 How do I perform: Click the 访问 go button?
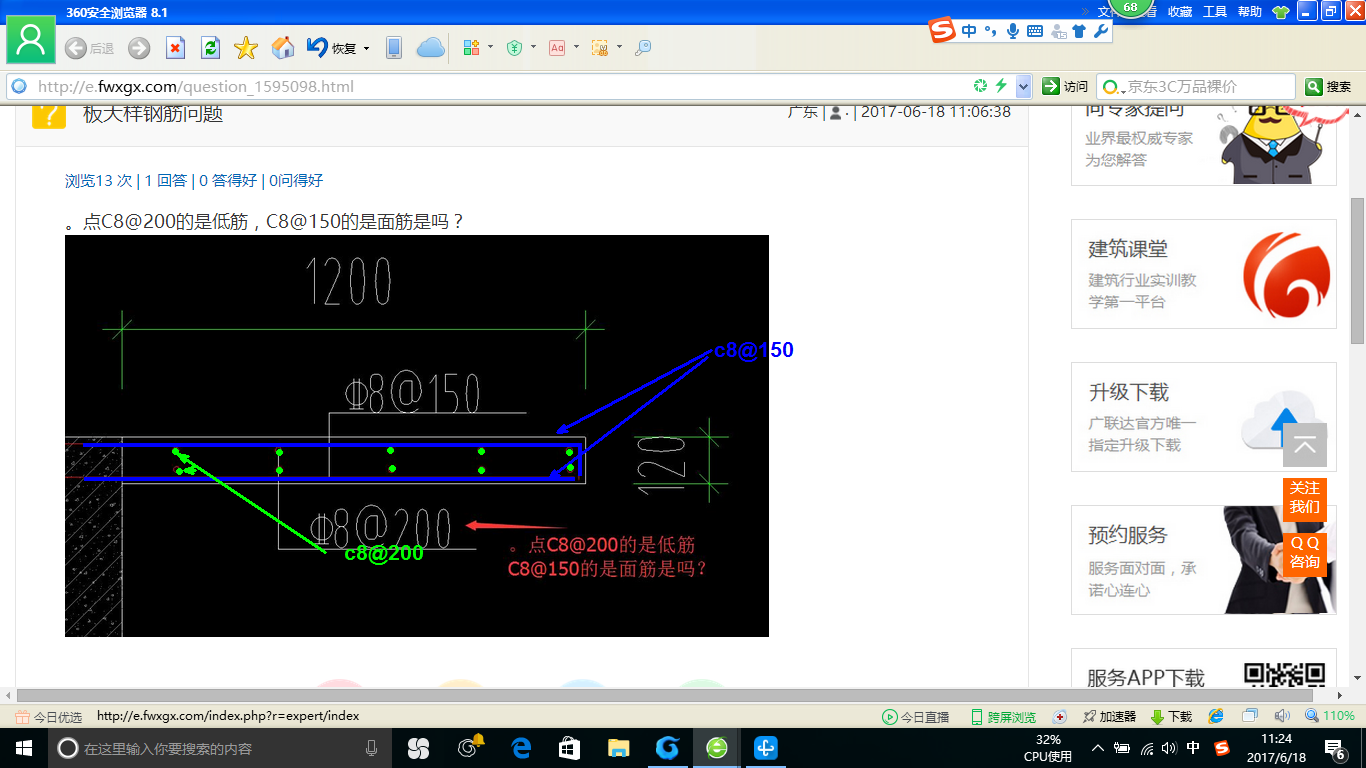tap(1066, 86)
